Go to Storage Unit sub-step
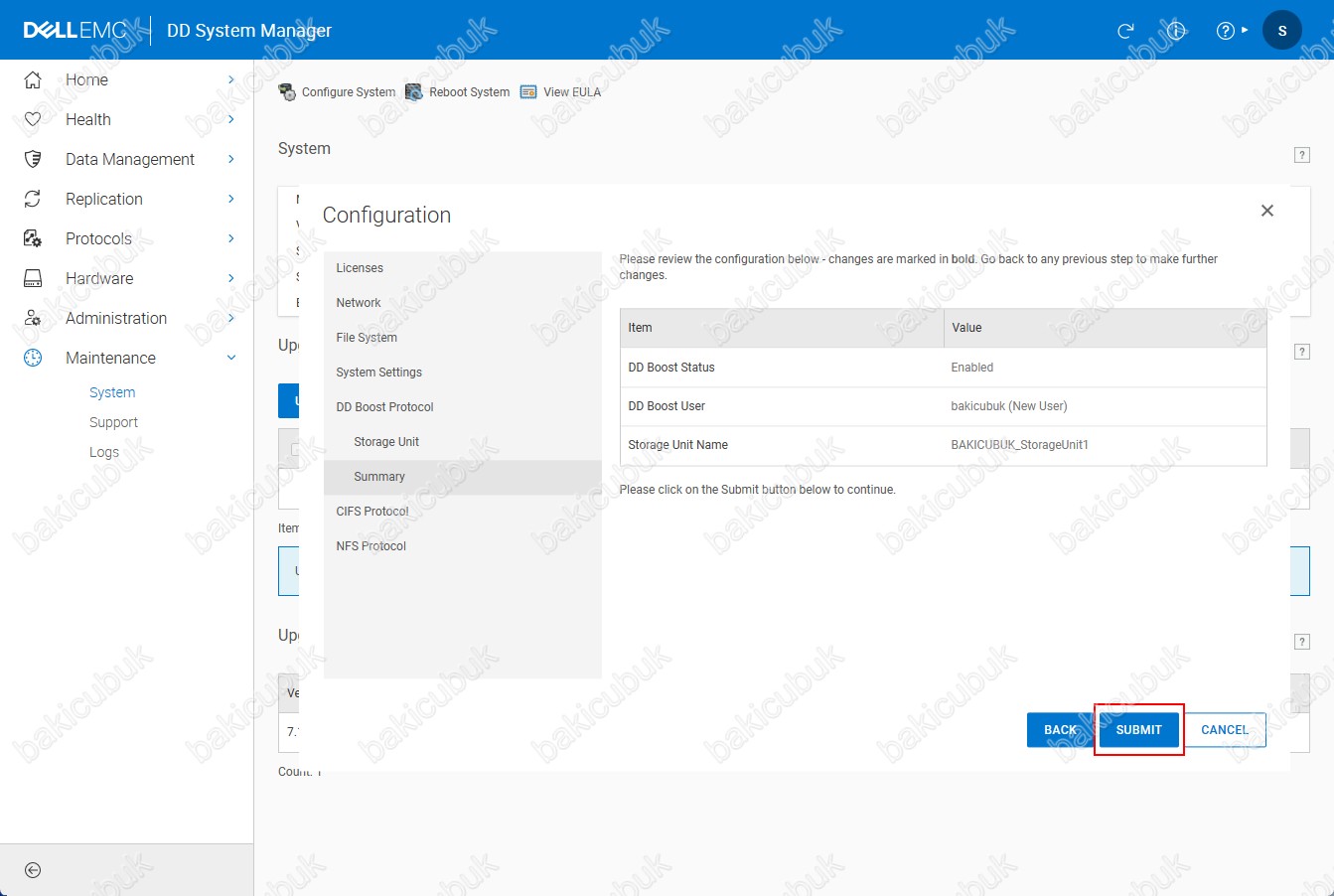 (463, 442)
